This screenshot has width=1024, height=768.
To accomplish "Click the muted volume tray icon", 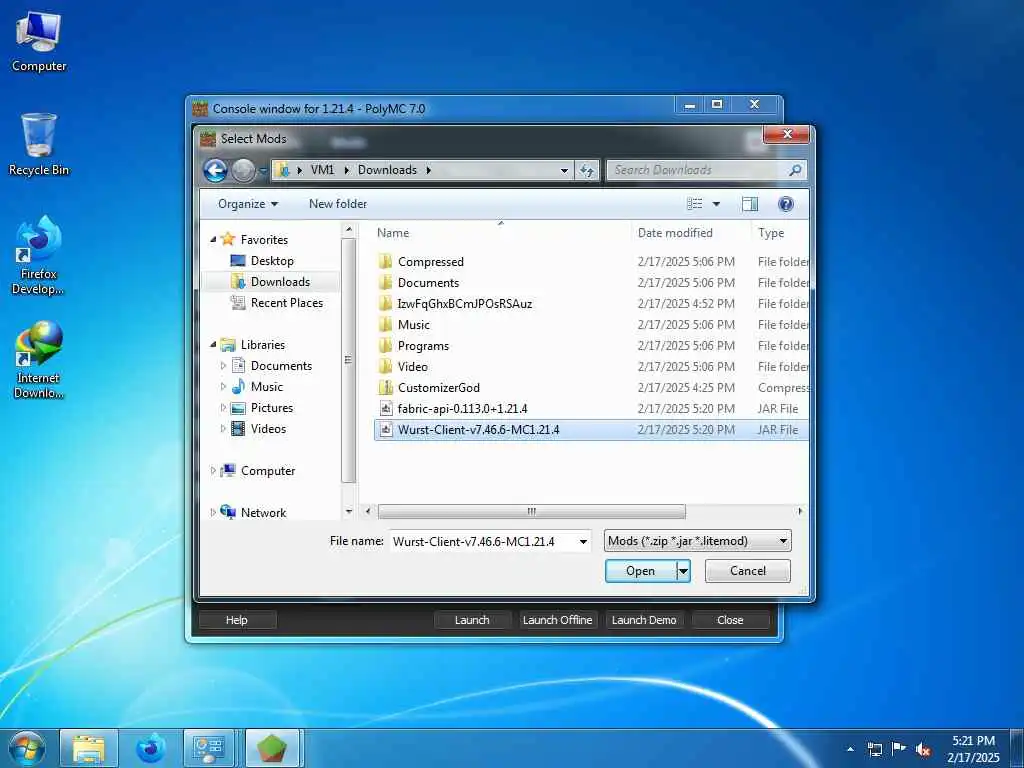I will pos(923,749).
